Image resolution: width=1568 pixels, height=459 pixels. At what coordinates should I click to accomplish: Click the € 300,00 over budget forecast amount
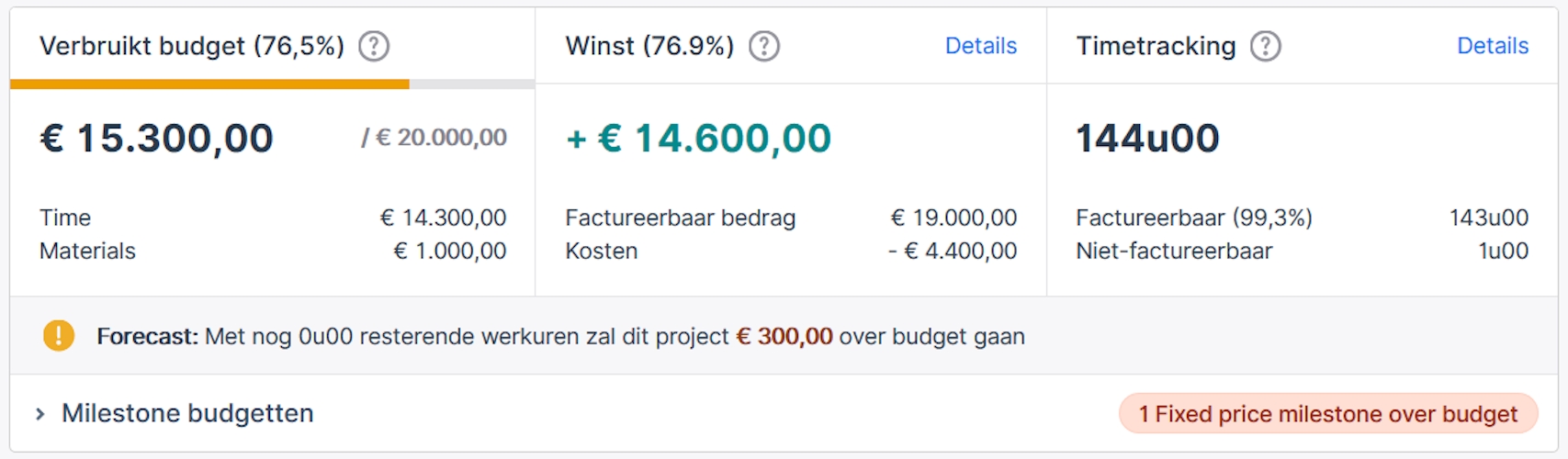tap(784, 337)
